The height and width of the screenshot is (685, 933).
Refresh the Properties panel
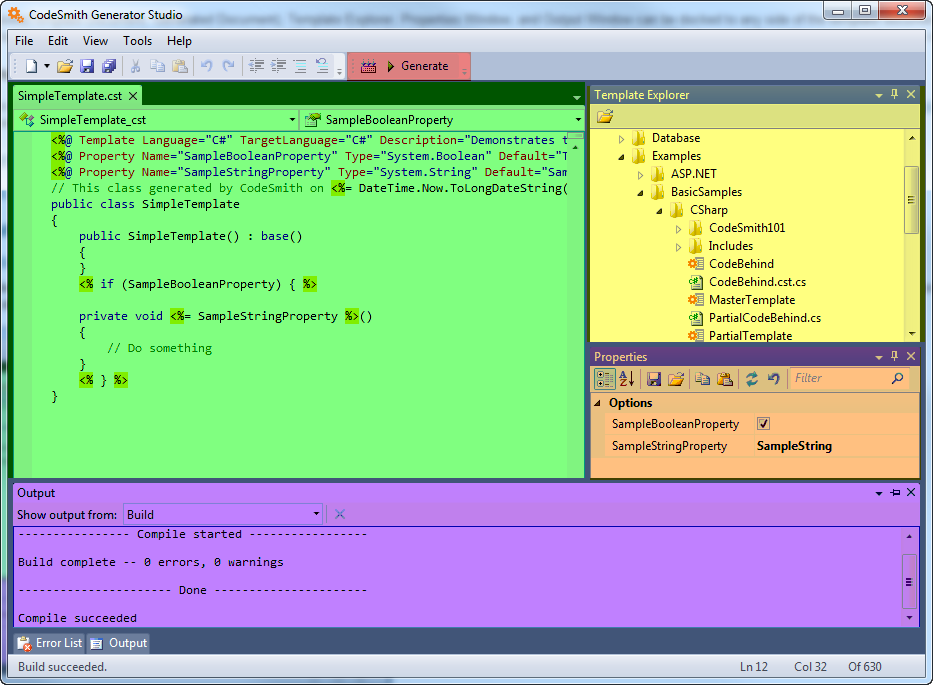752,379
